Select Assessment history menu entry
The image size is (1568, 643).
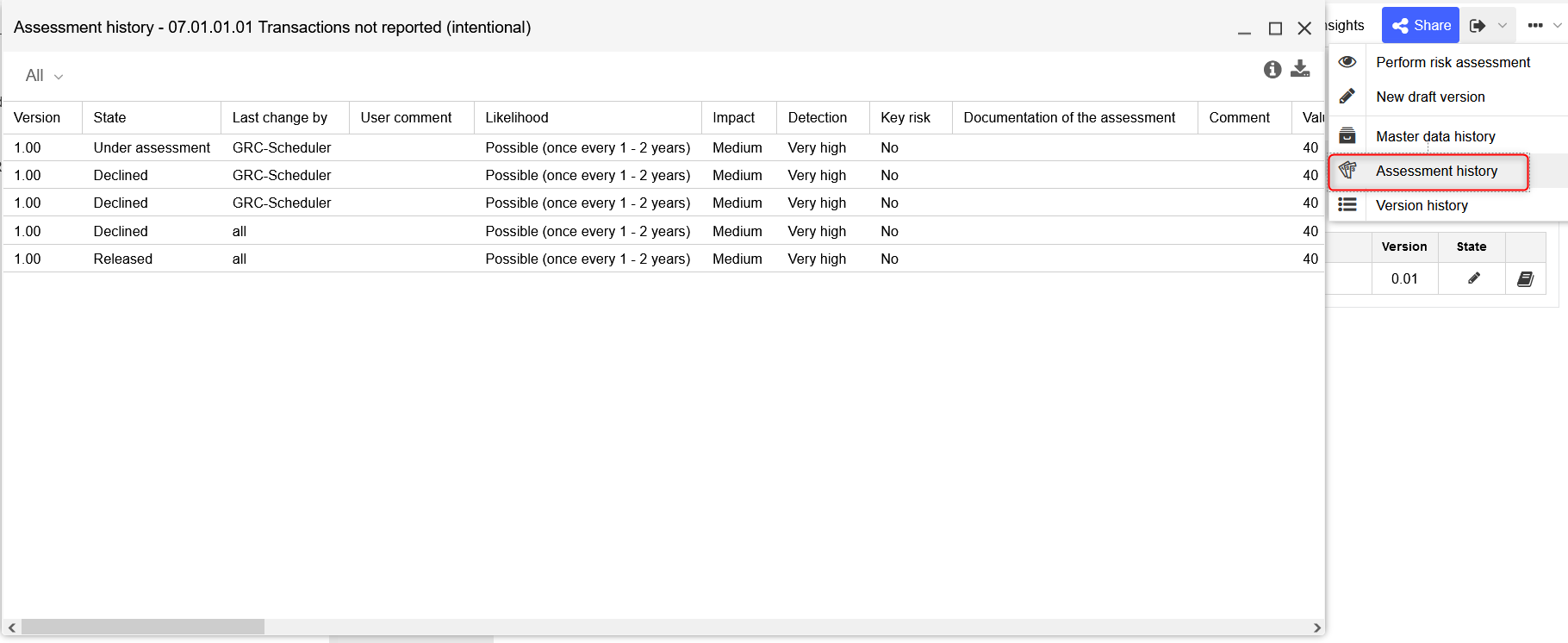(x=1436, y=171)
